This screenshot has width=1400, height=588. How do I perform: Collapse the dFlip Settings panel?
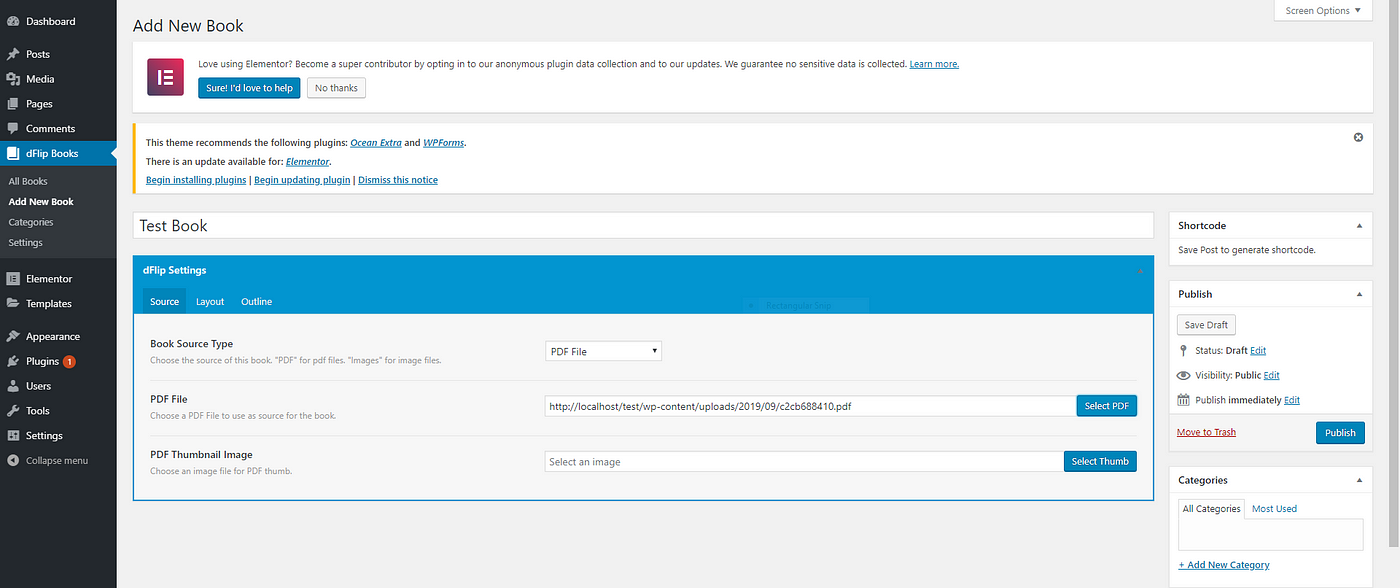pos(1139,271)
